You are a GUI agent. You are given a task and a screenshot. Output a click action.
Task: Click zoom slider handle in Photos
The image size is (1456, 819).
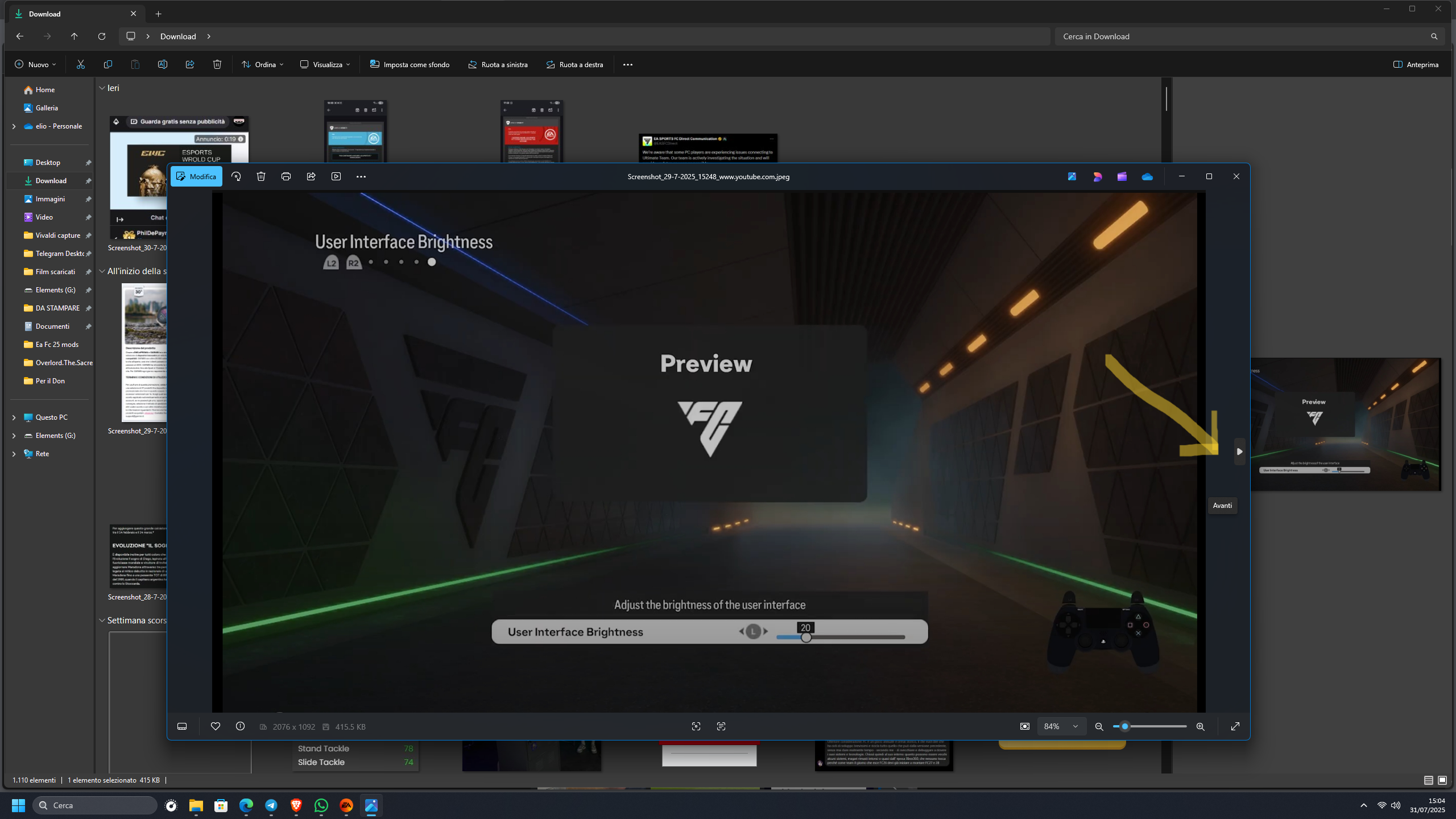click(1124, 726)
